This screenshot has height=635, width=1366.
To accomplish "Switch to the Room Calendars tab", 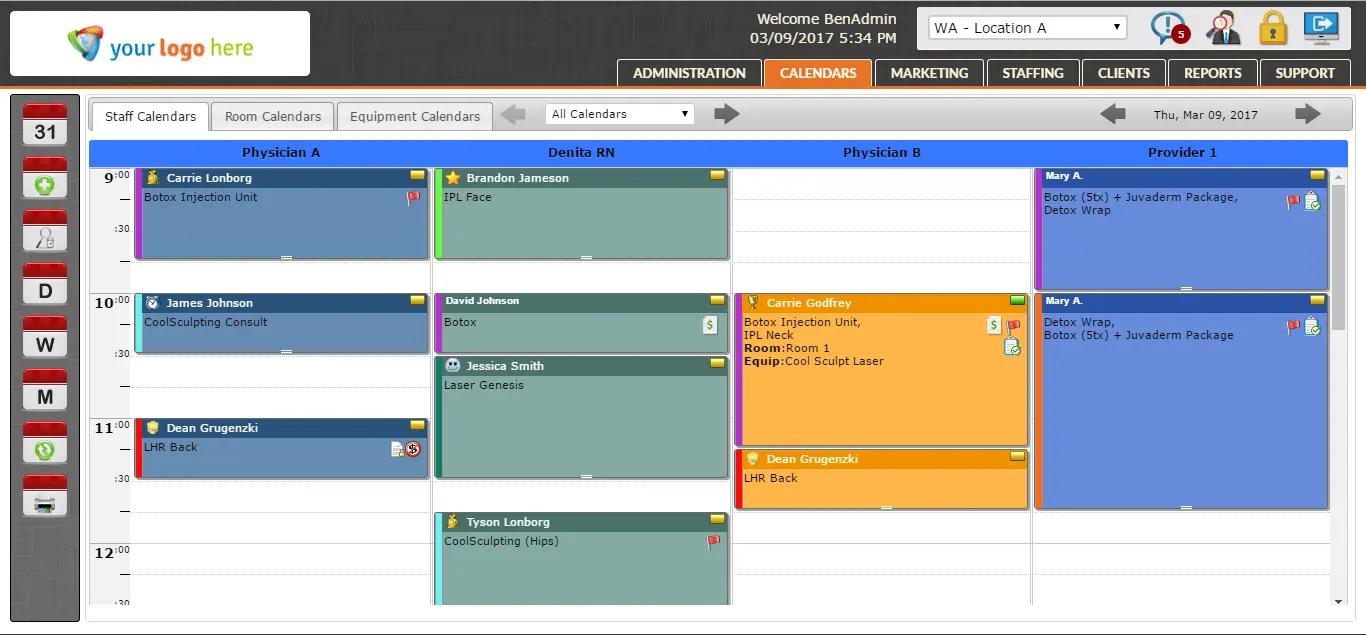I will coord(271,116).
